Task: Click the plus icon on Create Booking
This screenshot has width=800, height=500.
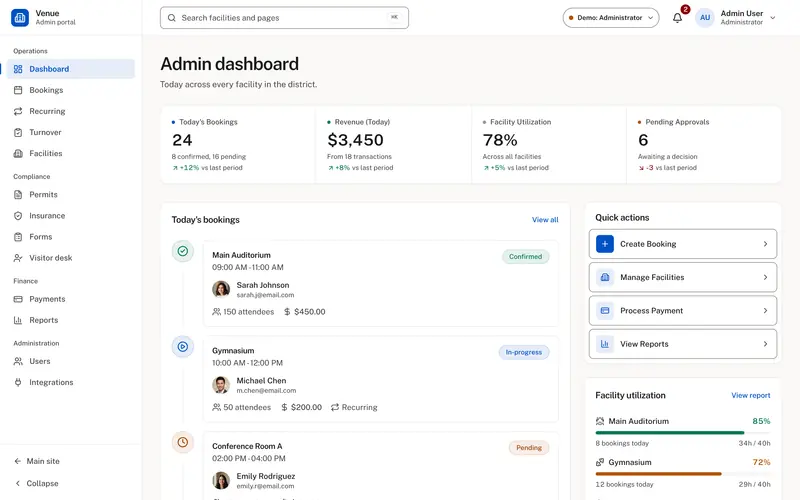Action: (605, 244)
